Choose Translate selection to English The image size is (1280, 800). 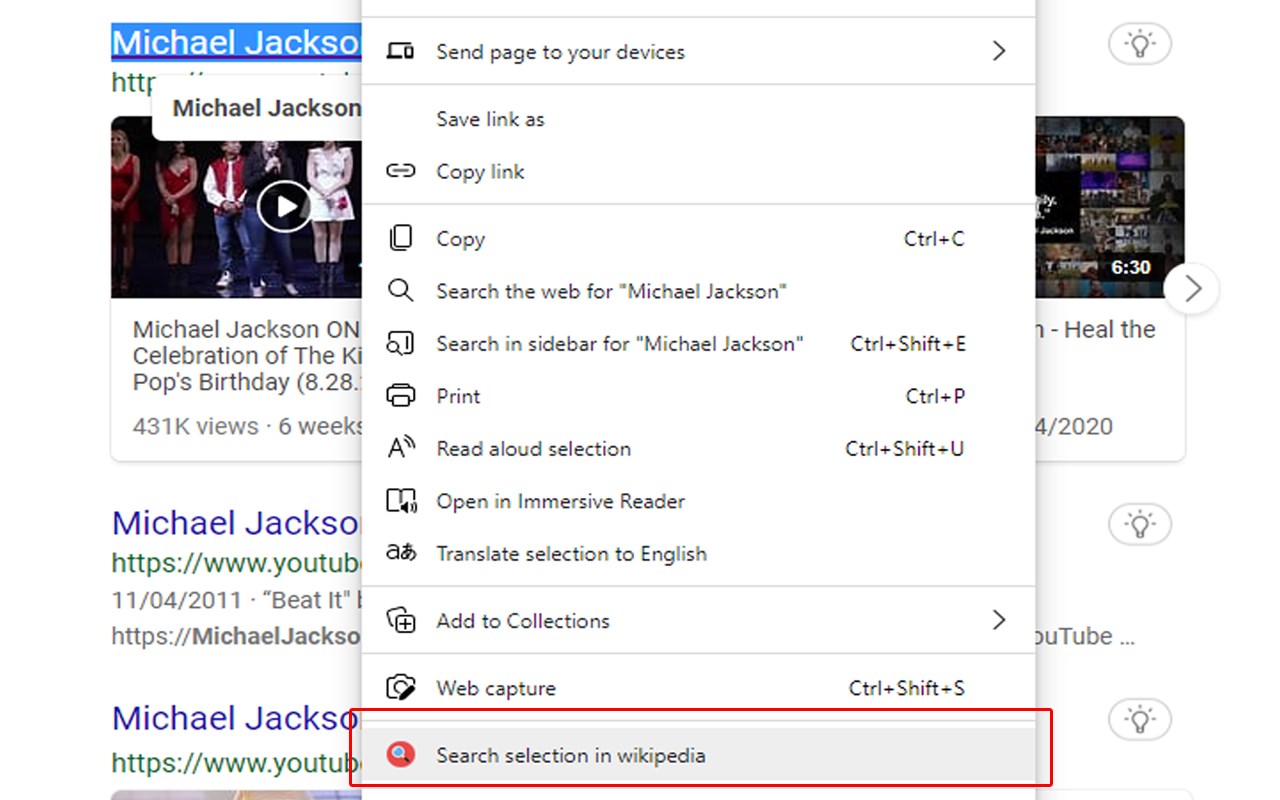coord(697,553)
